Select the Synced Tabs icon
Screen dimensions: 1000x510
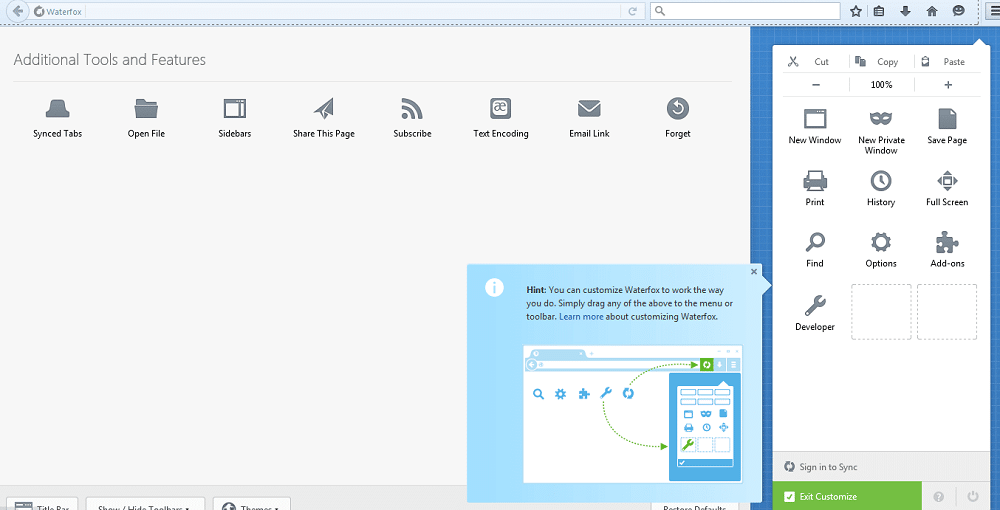click(x=57, y=109)
